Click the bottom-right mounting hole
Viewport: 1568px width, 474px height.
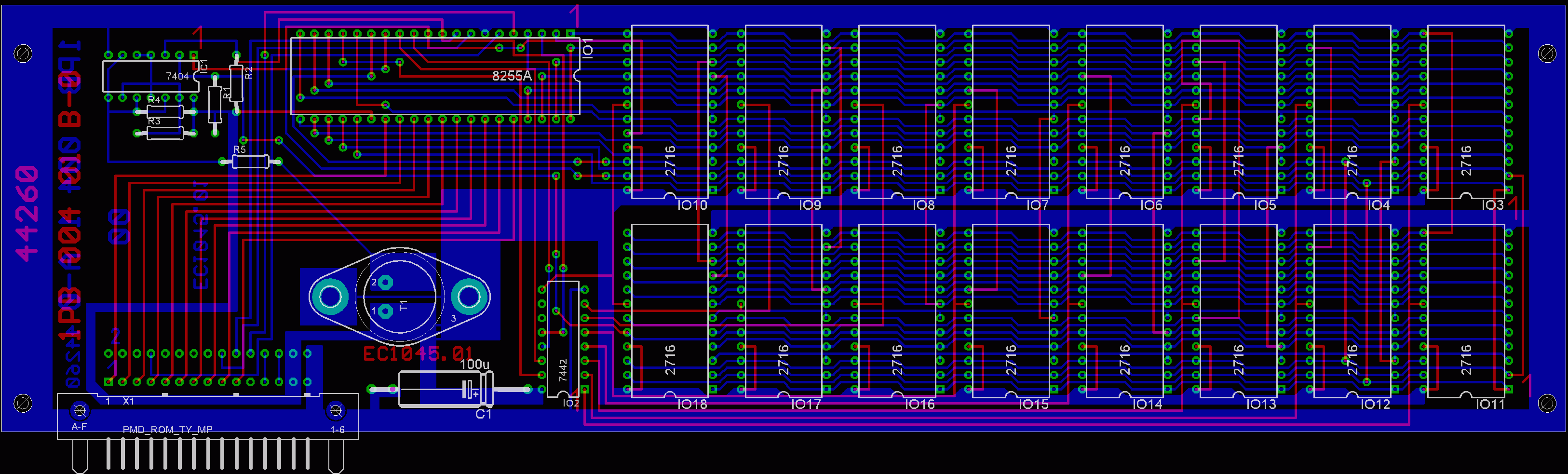[x=1547, y=403]
